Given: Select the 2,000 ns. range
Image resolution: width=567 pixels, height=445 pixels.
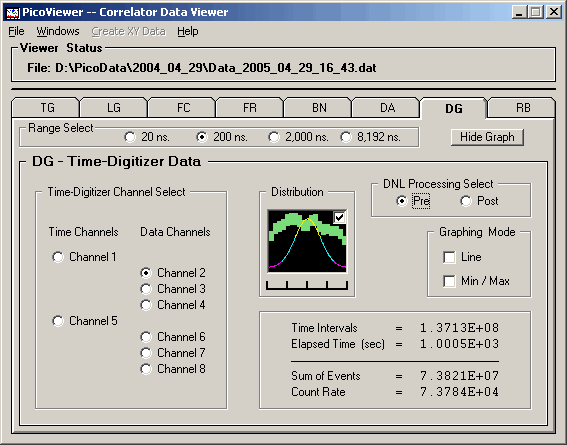Looking at the screenshot, I should pos(298,137).
